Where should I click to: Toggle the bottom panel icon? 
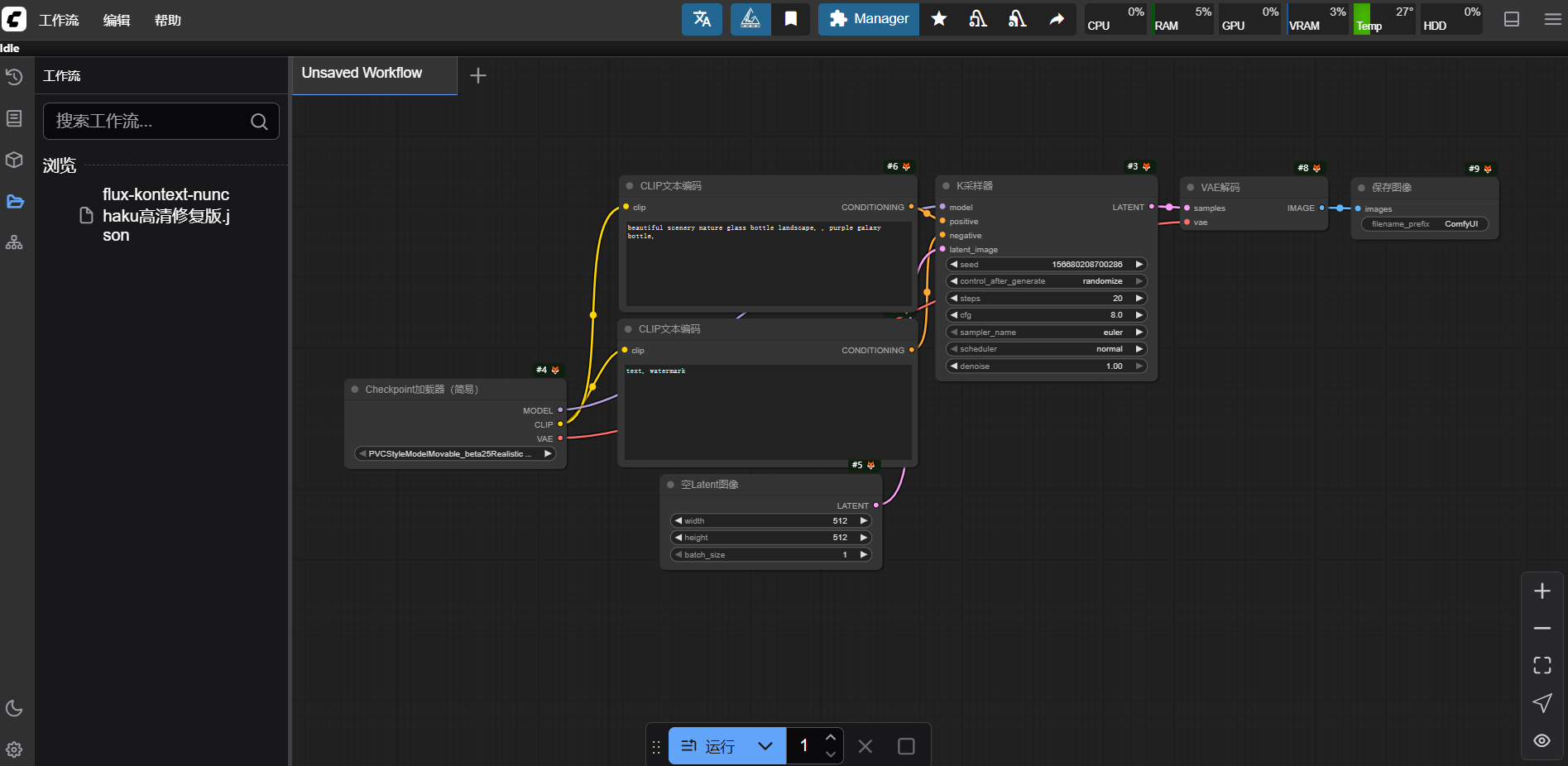(1512, 19)
